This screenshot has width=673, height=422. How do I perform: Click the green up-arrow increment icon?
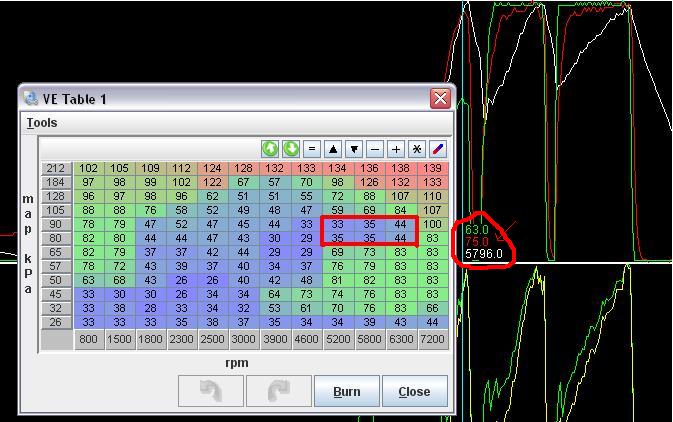[270, 149]
